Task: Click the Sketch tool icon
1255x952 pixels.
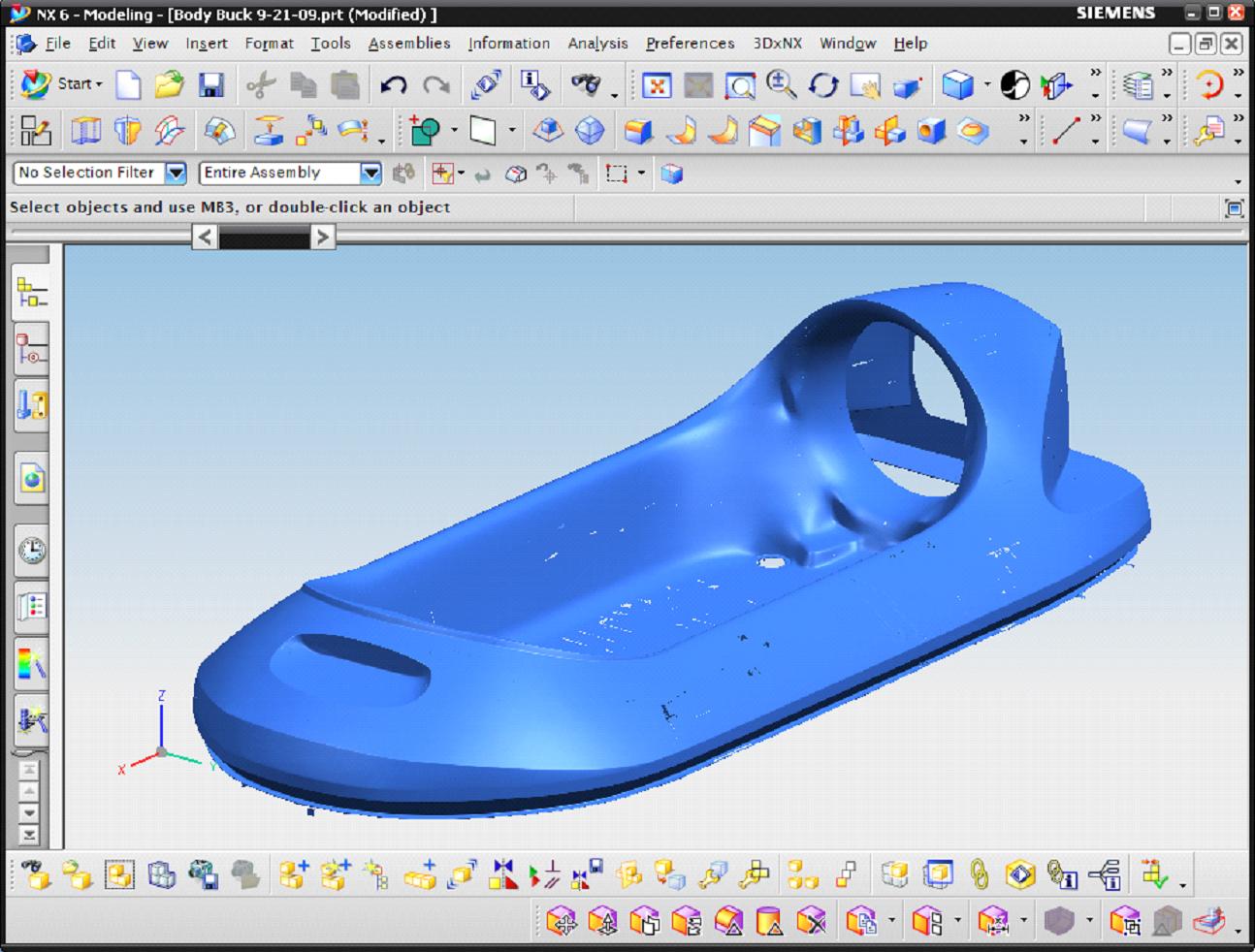Action: pyautogui.click(x=36, y=131)
